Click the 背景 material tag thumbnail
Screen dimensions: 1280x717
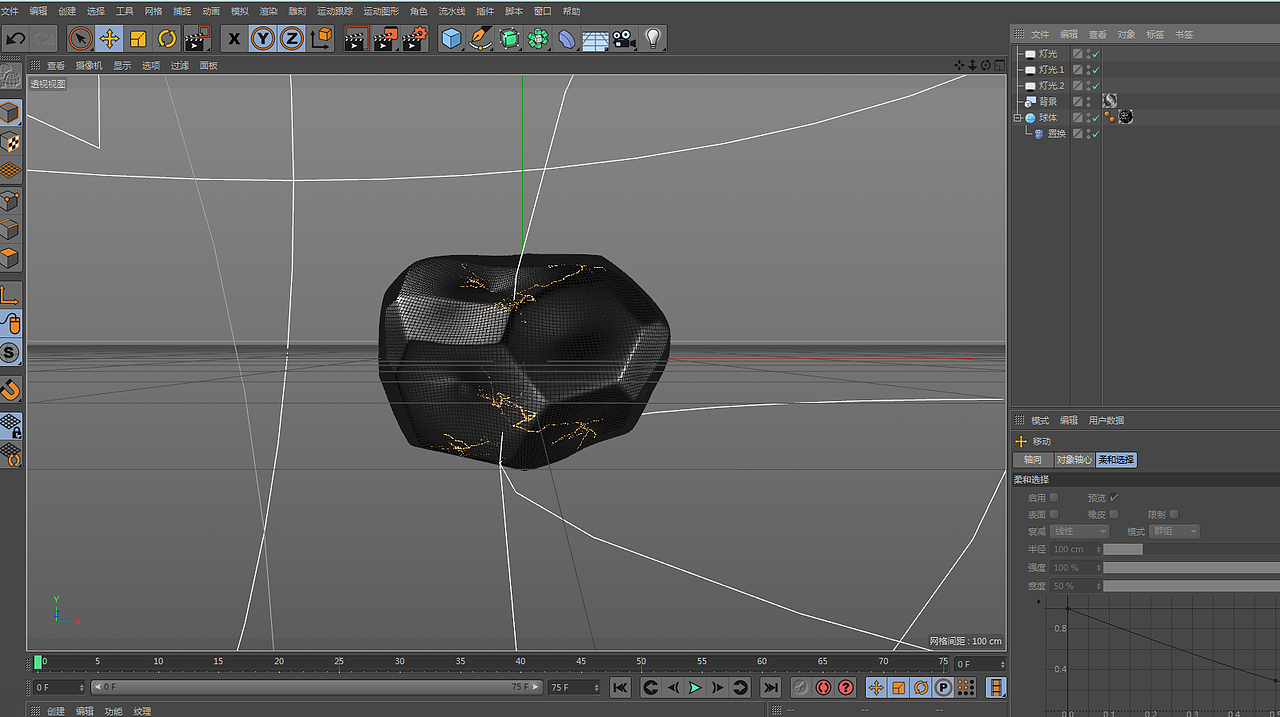(1110, 101)
